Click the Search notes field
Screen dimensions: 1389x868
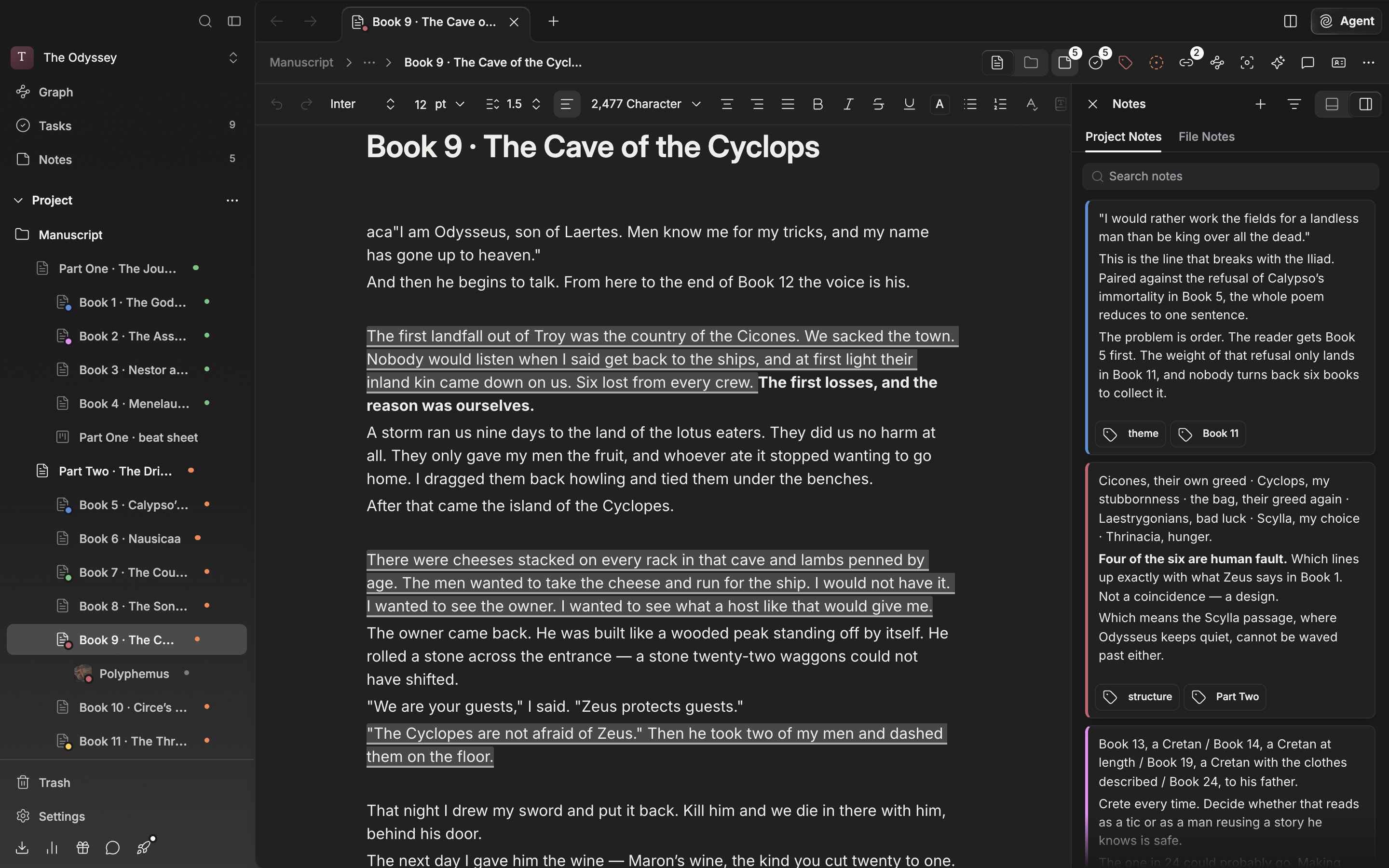[x=1231, y=176]
